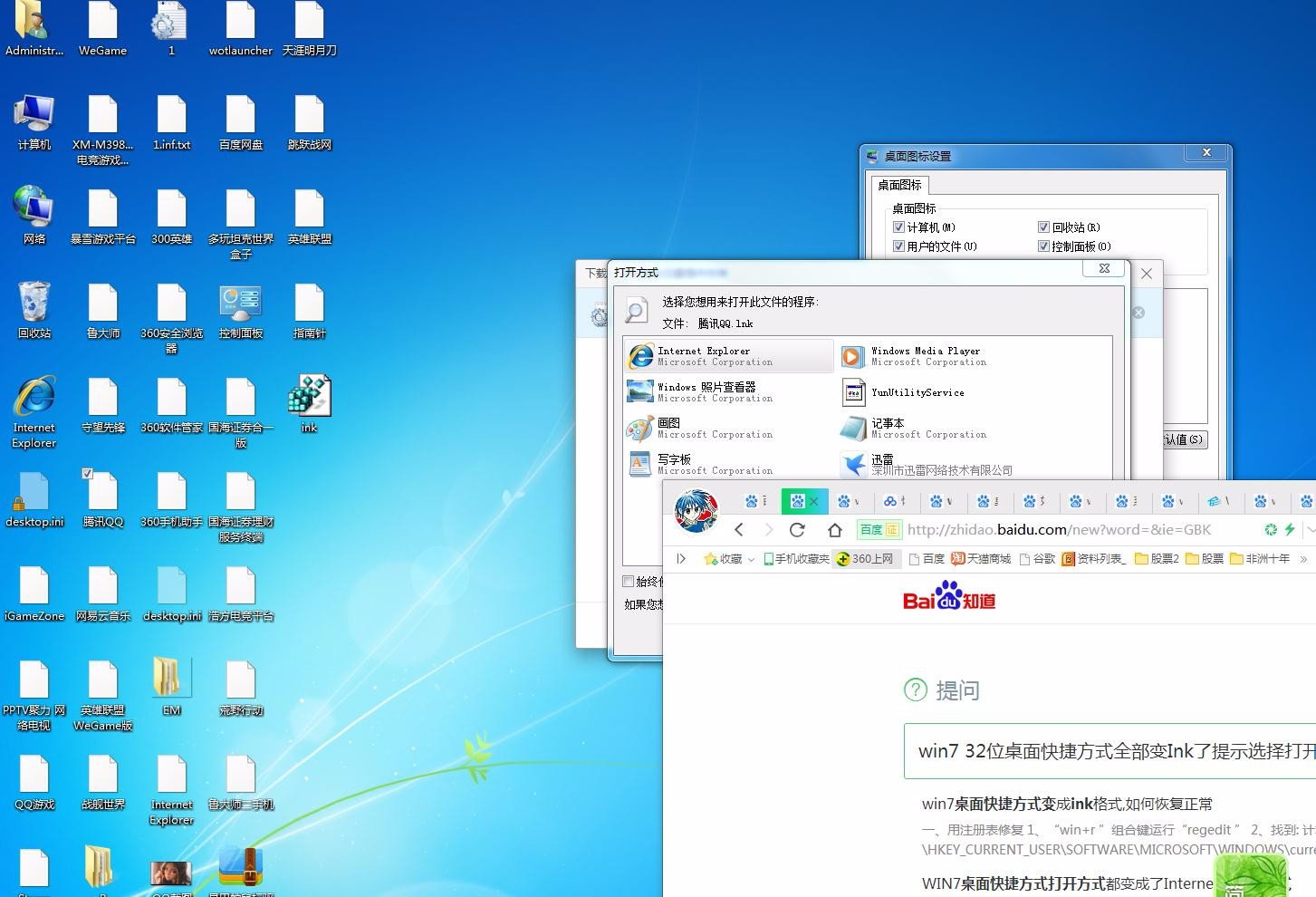This screenshot has width=1316, height=897.
Task: Open the 360上网 bookmark
Action: click(865, 559)
